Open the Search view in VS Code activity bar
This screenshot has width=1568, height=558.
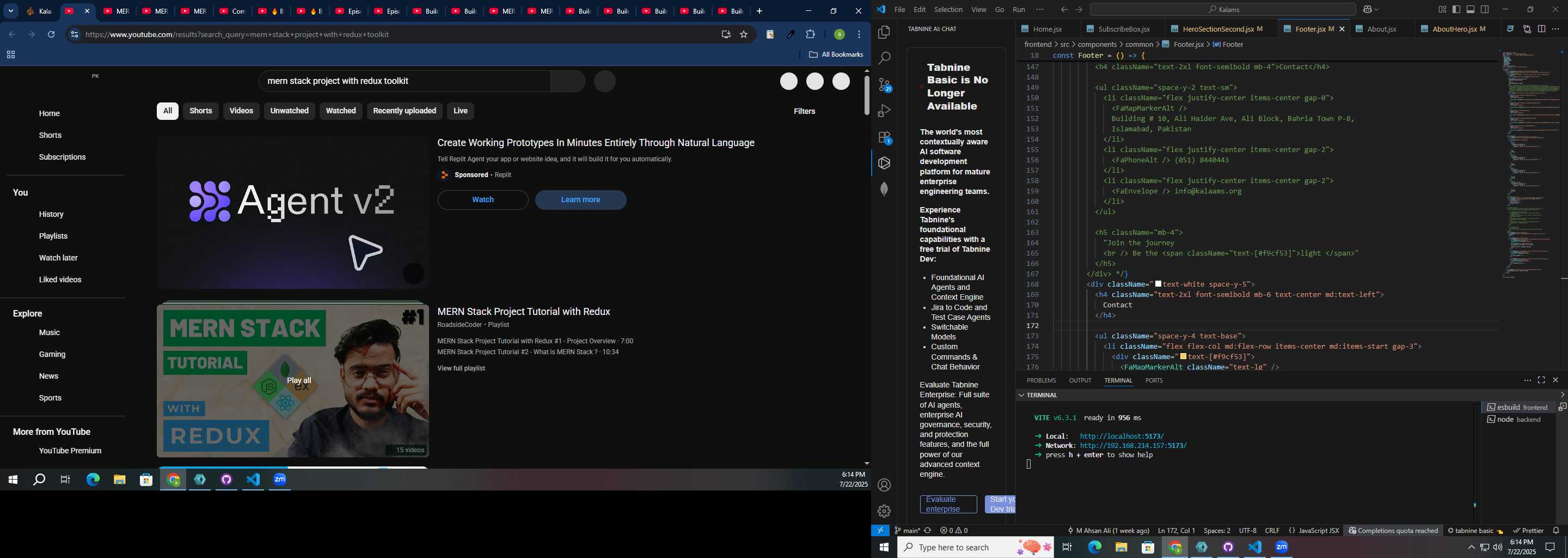point(884,58)
